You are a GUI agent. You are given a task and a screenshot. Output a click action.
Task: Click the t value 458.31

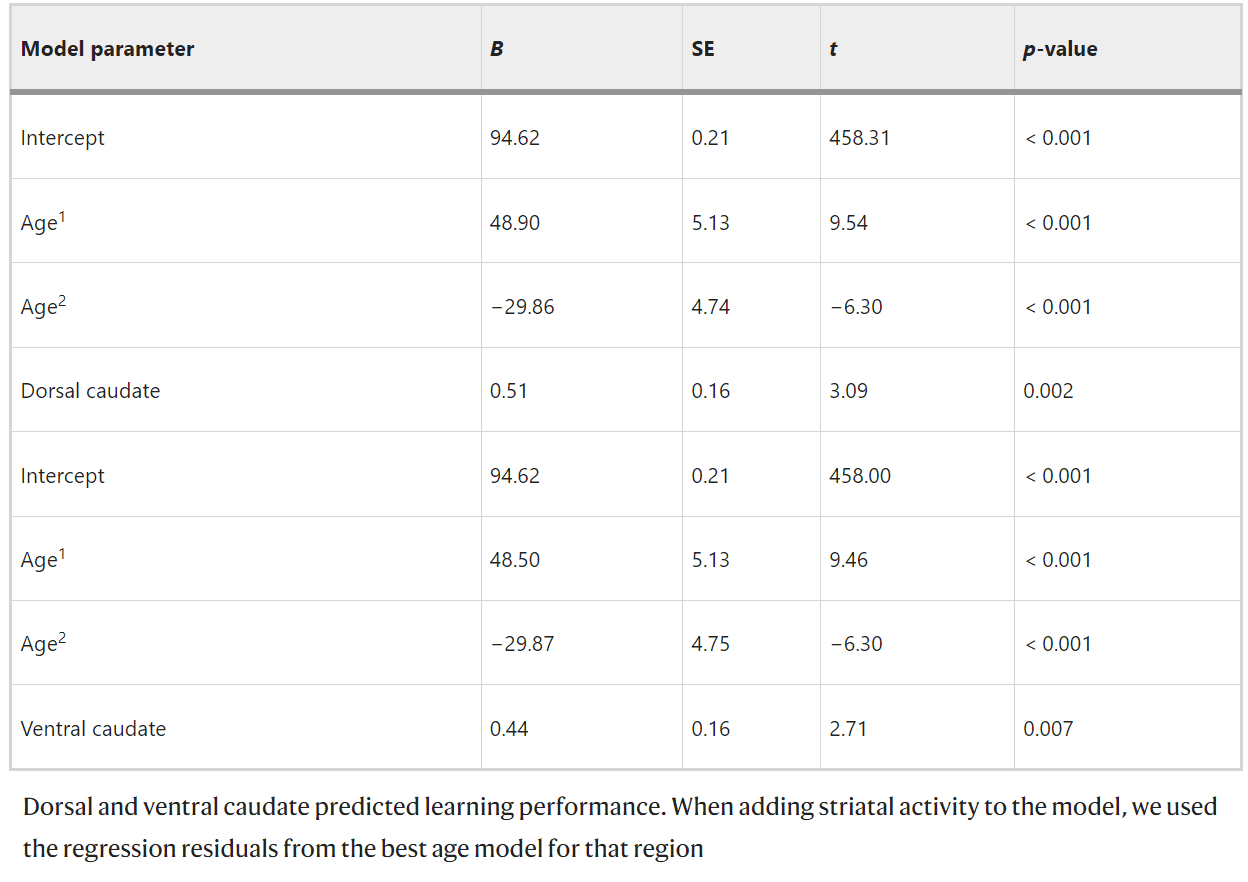[859, 138]
